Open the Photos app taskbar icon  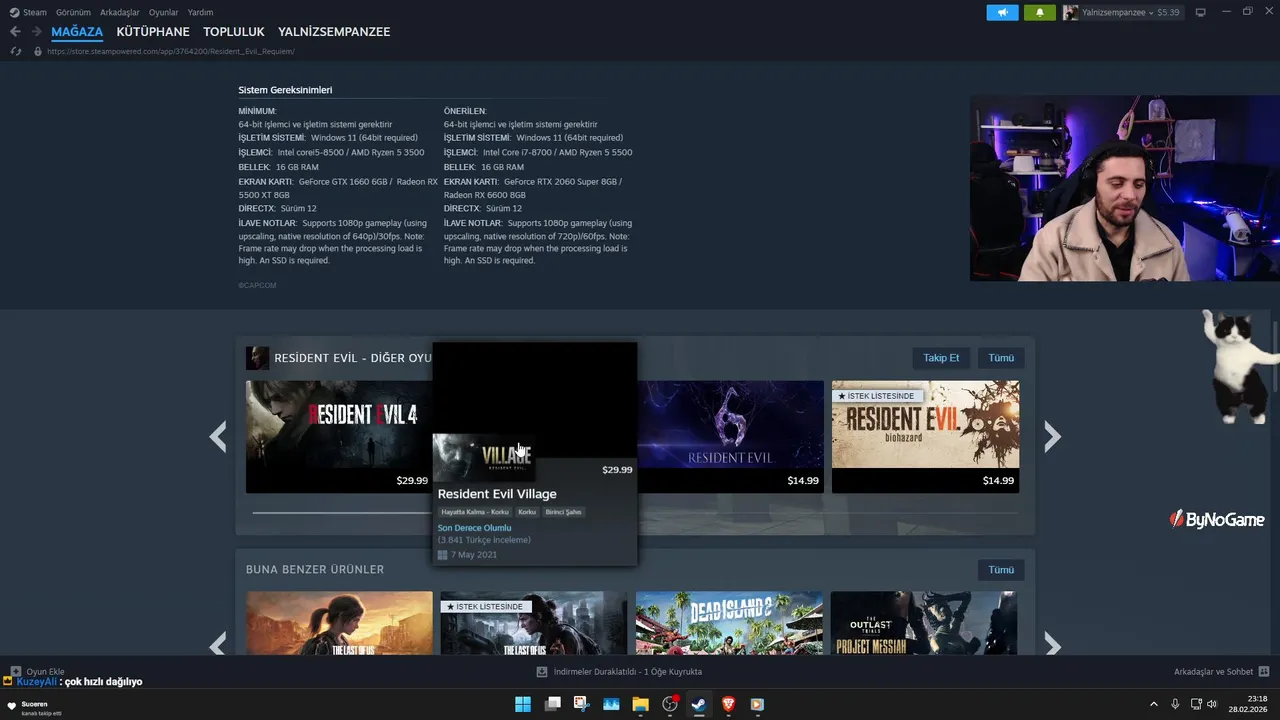[x=611, y=704]
